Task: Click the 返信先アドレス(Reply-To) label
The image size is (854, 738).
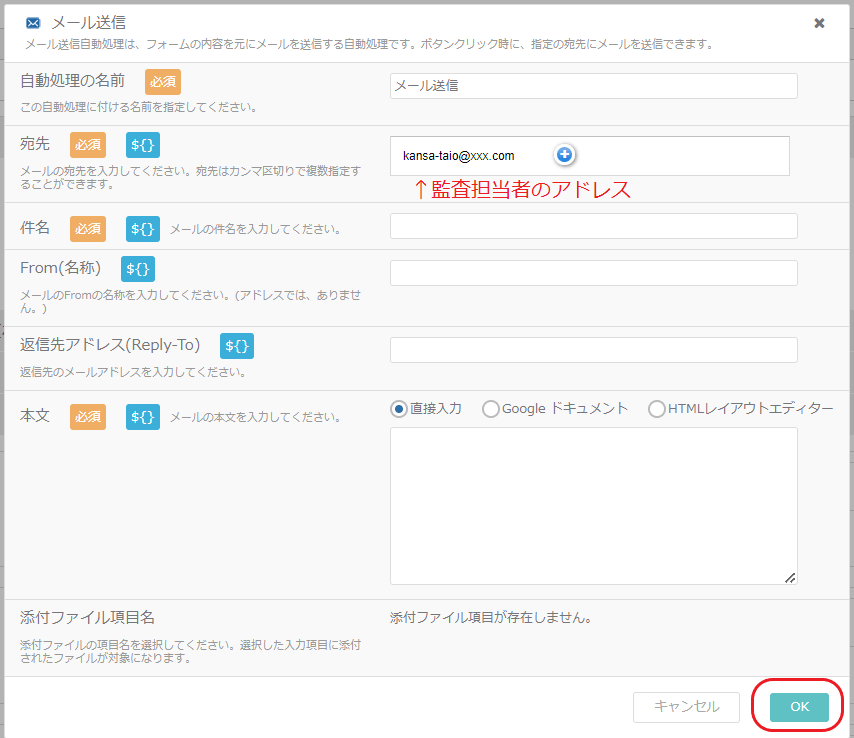Action: pos(110,345)
